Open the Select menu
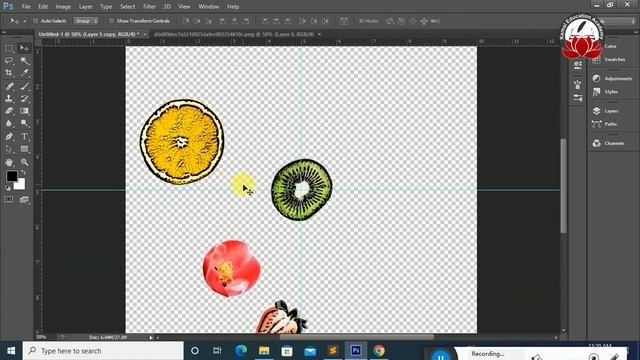The height and width of the screenshot is (360, 640). (x=127, y=7)
